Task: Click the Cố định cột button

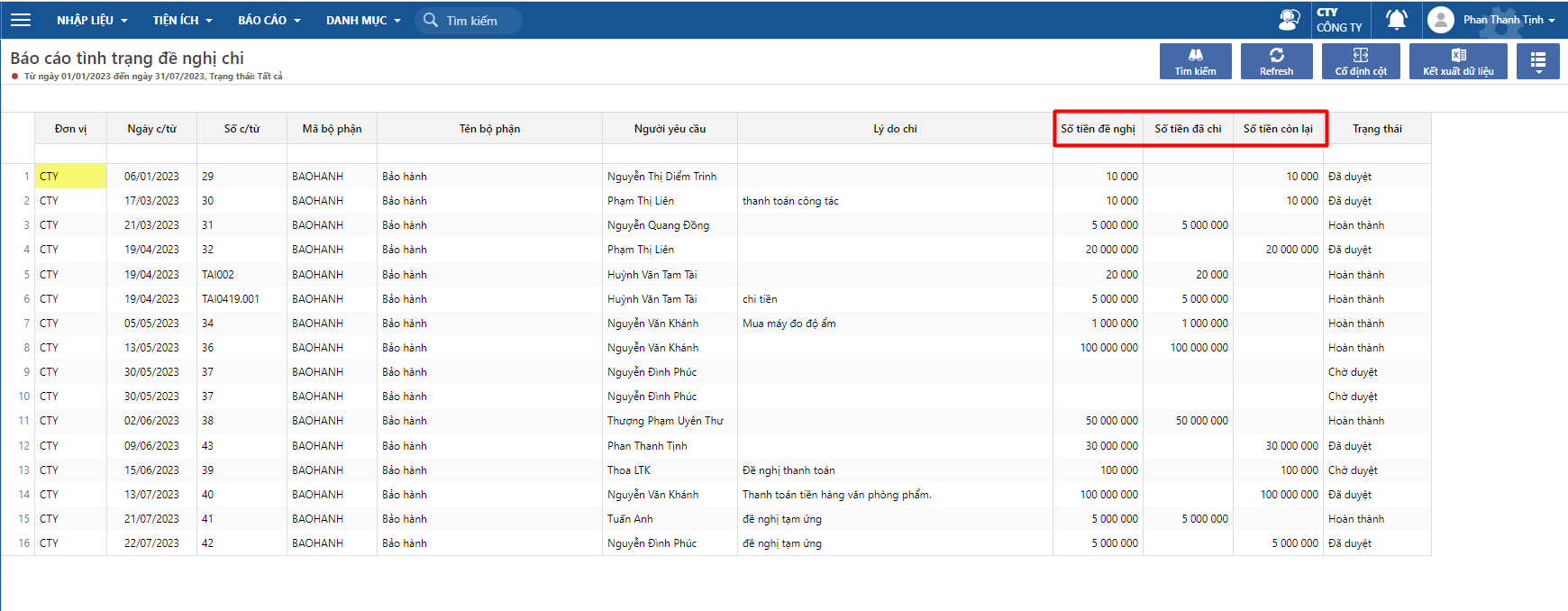Action: click(1361, 61)
